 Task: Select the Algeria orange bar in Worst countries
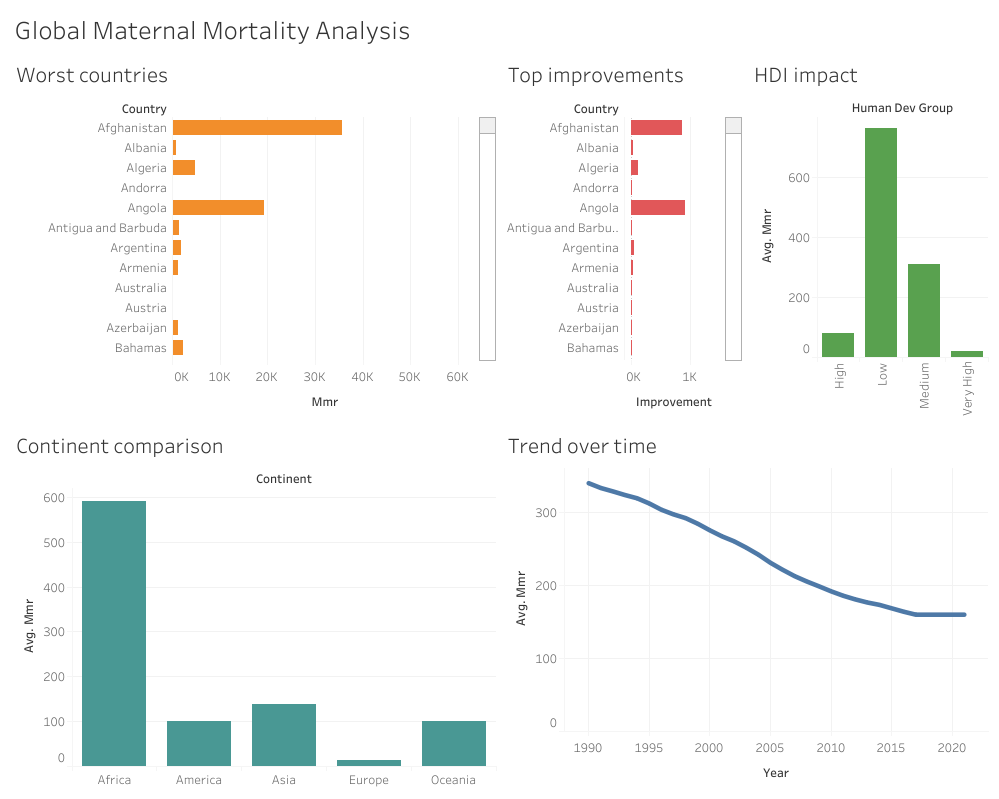tap(184, 168)
